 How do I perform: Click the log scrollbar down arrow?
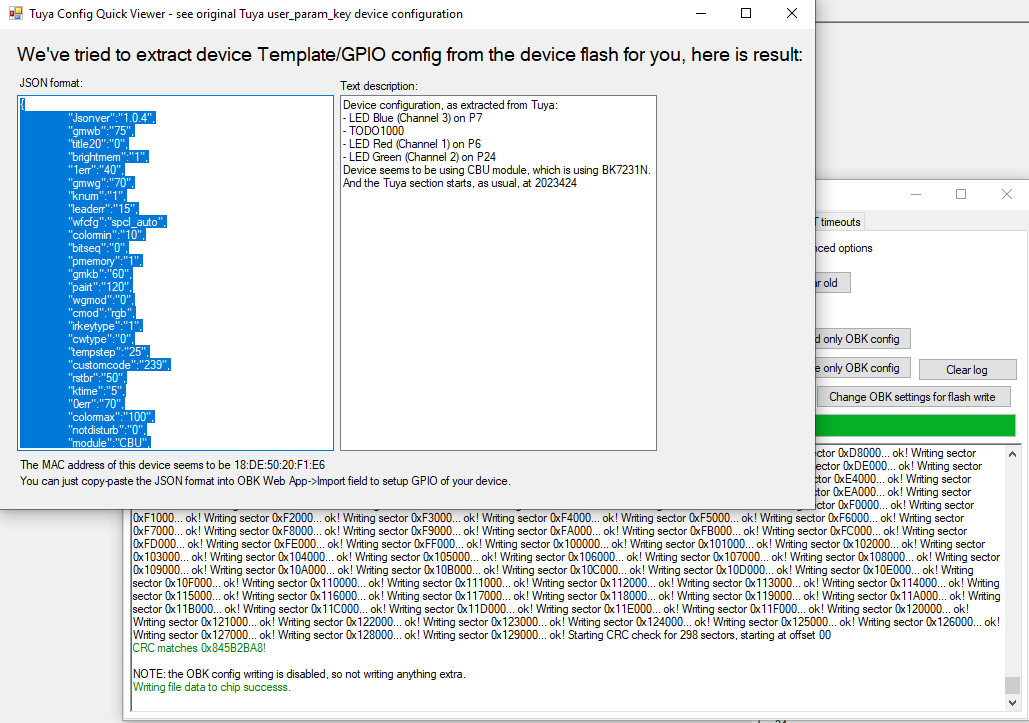pyautogui.click(x=1012, y=702)
